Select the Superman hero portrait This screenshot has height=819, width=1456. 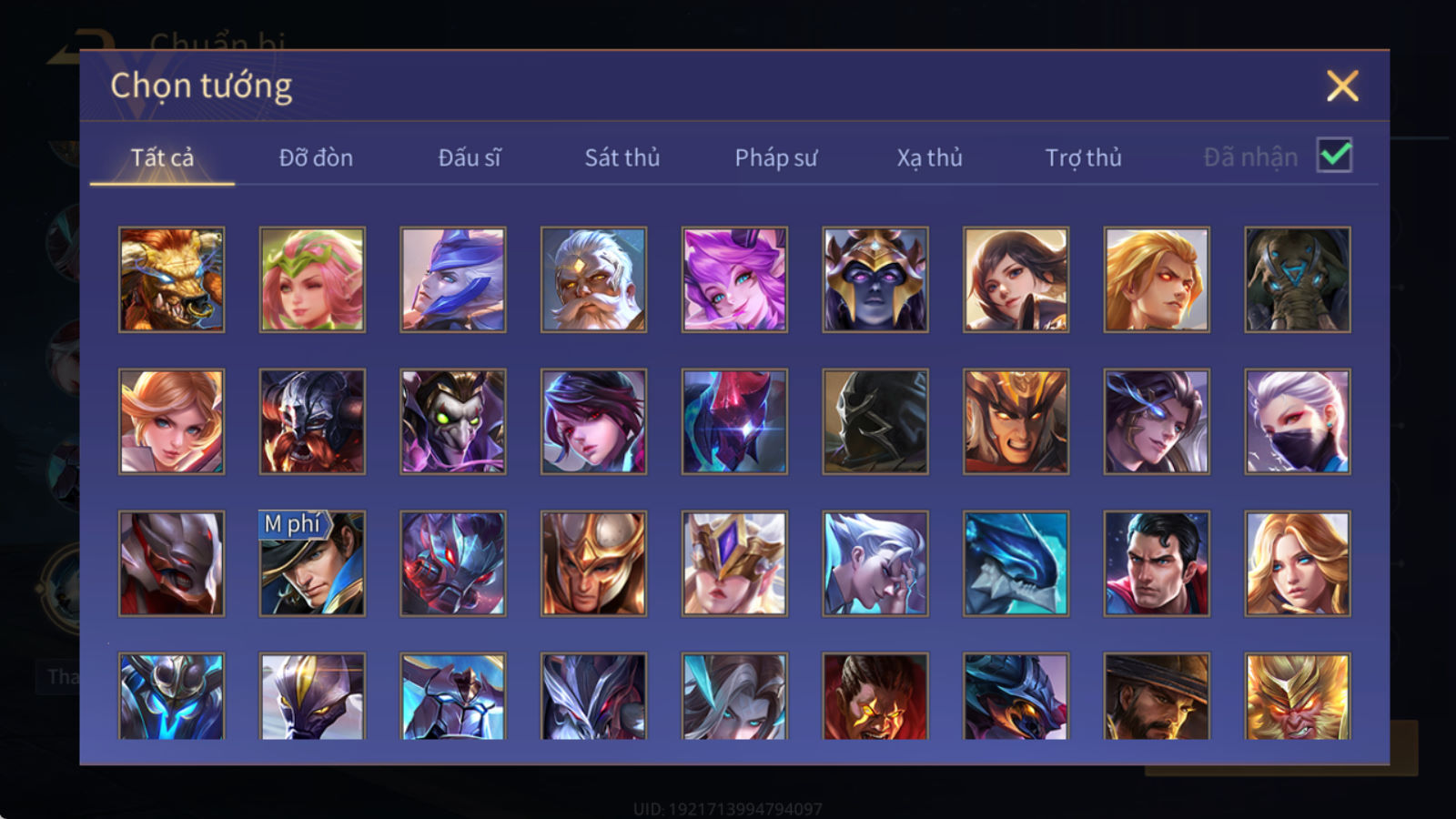click(1157, 563)
